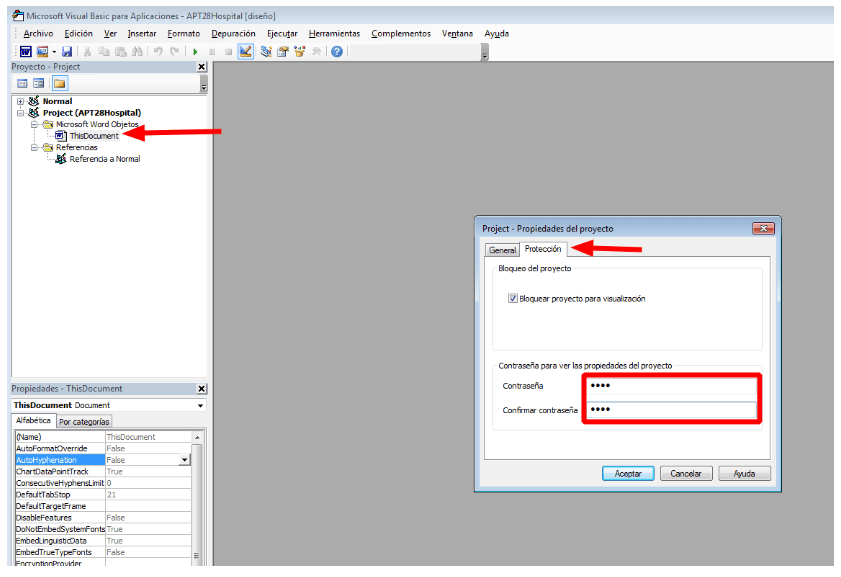Open Object Browser toolbar icon
This screenshot has width=841, height=577.
pos(299,51)
